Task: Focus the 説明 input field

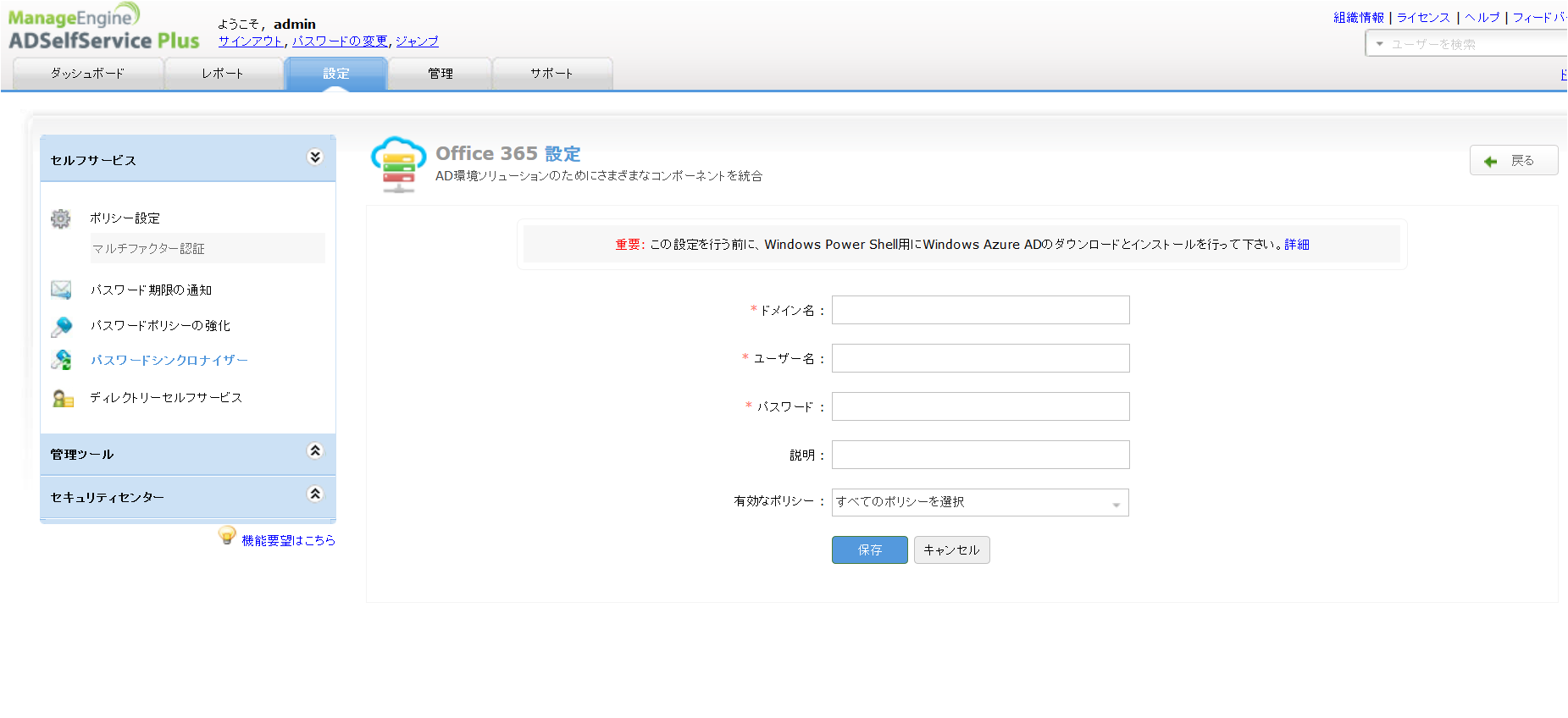Action: (x=981, y=455)
